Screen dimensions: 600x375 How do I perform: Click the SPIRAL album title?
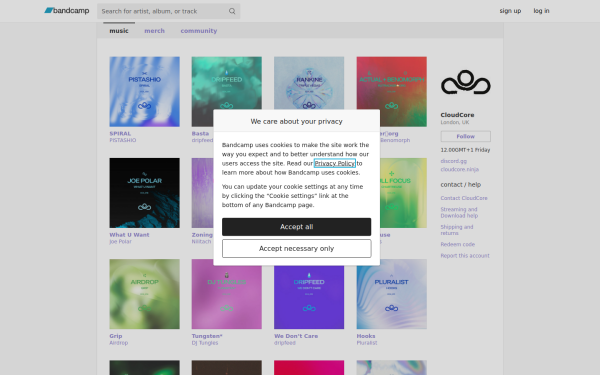[120, 134]
